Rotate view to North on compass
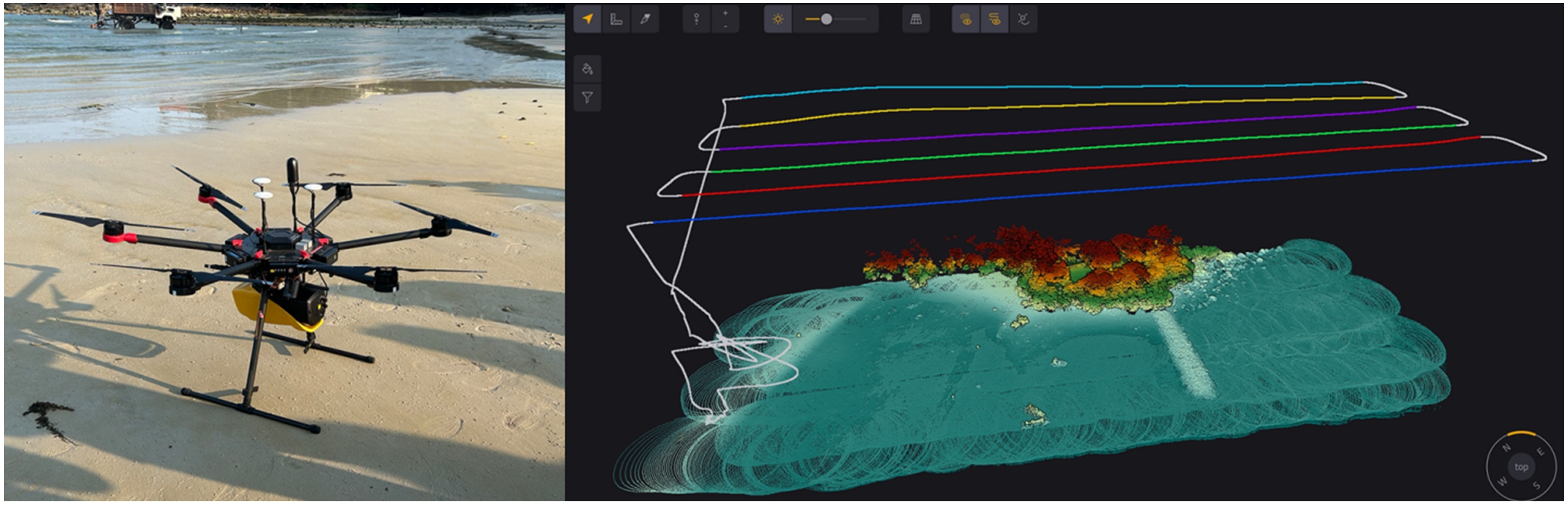 tap(1506, 447)
